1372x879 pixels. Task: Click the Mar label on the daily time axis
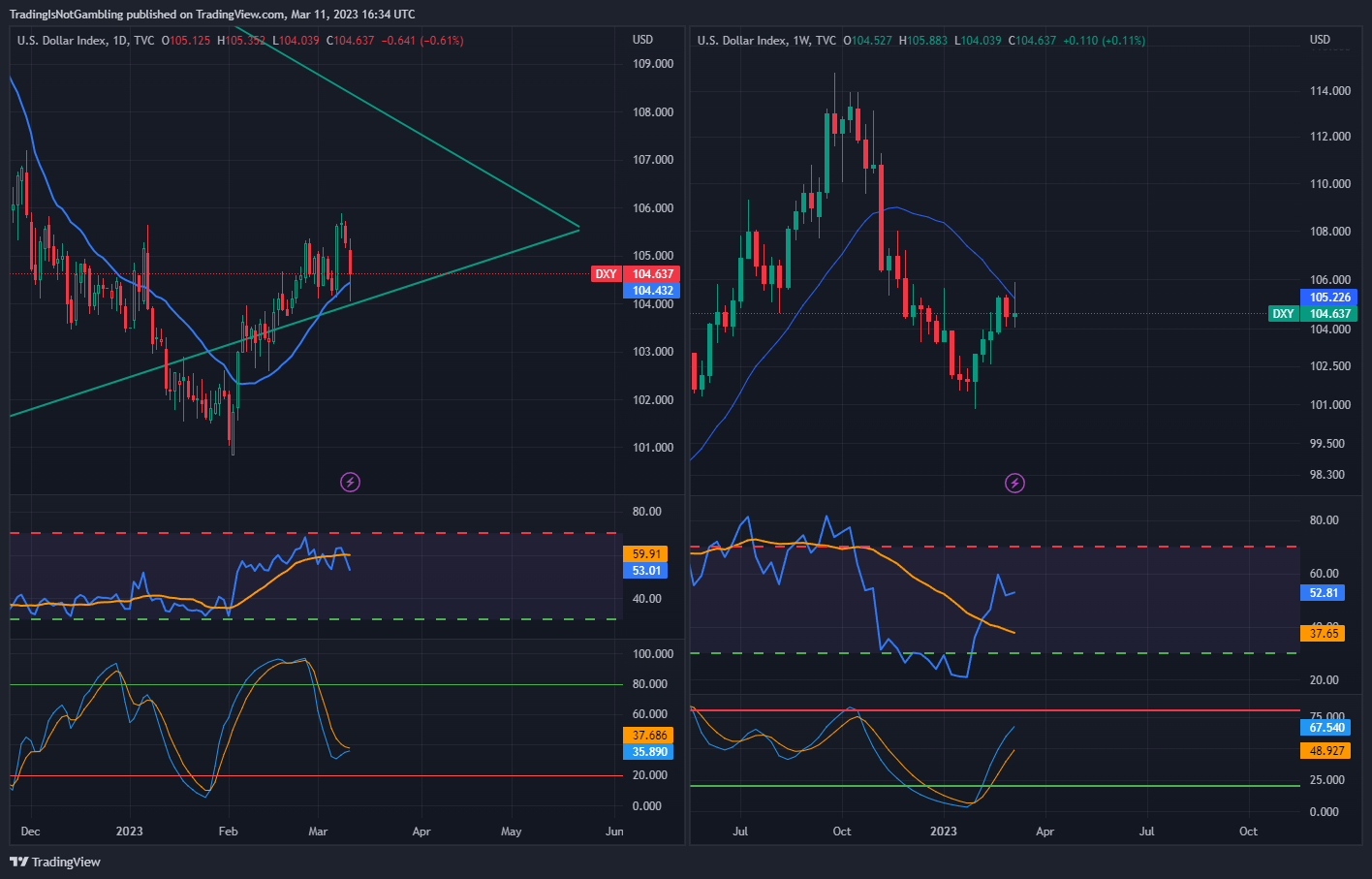(318, 832)
